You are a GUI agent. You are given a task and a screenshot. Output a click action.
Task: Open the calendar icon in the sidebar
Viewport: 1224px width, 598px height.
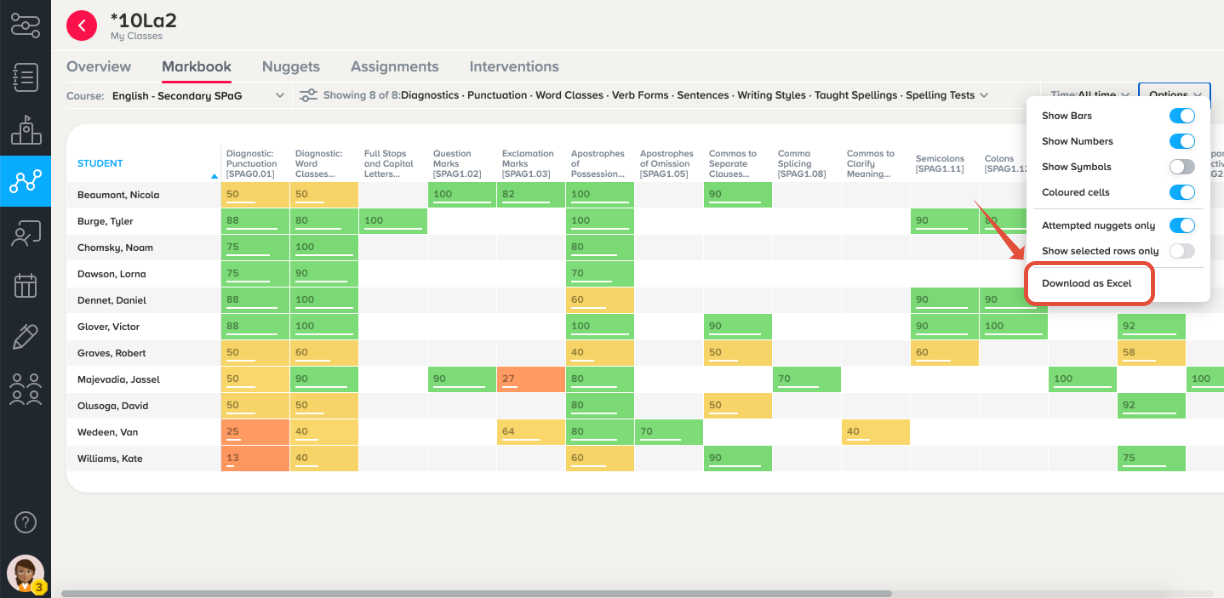coord(25,285)
